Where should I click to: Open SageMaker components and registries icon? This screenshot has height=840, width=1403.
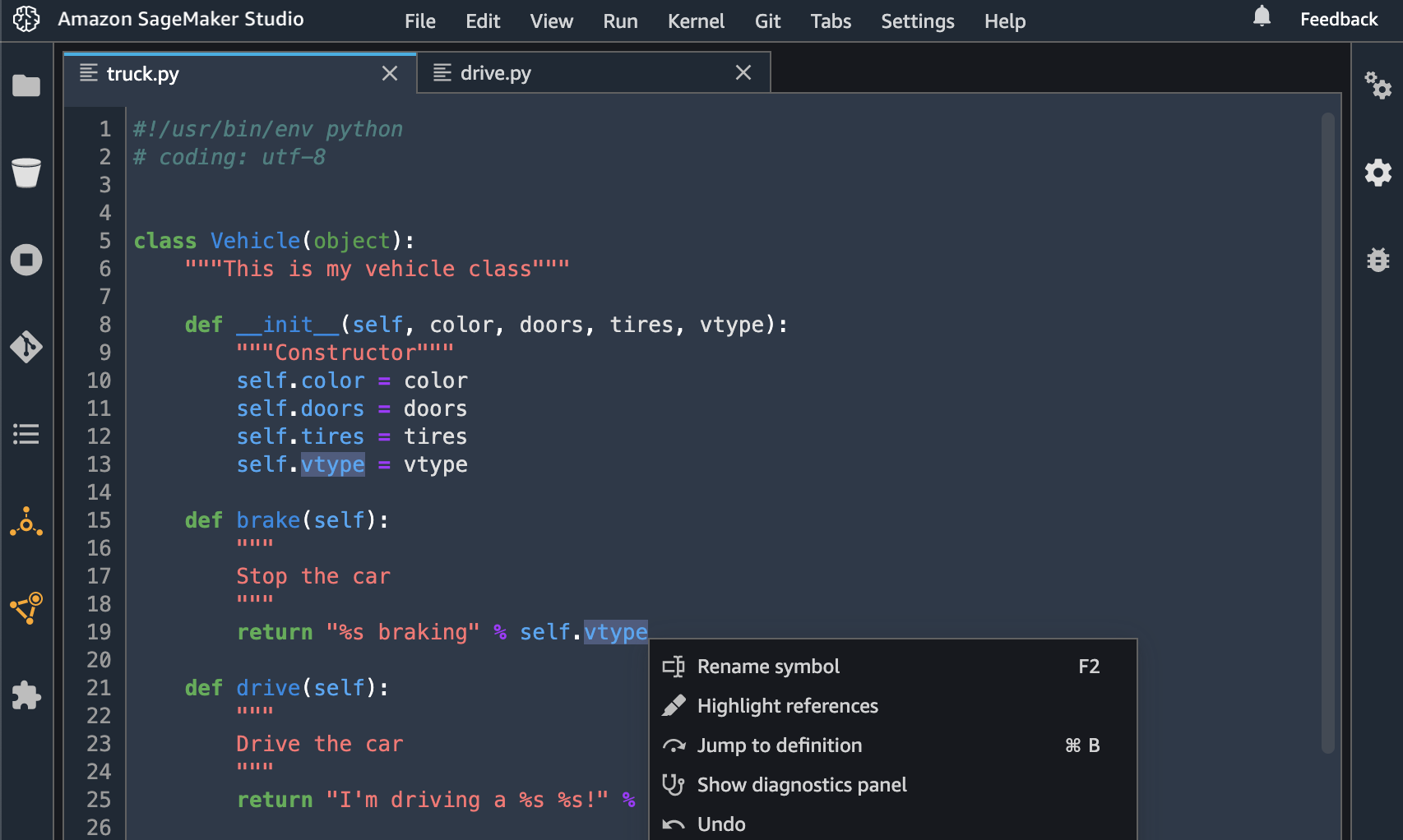[x=26, y=608]
